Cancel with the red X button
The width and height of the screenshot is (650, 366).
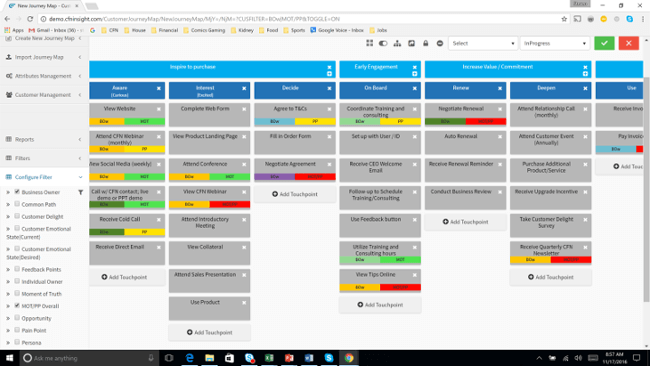tap(628, 43)
